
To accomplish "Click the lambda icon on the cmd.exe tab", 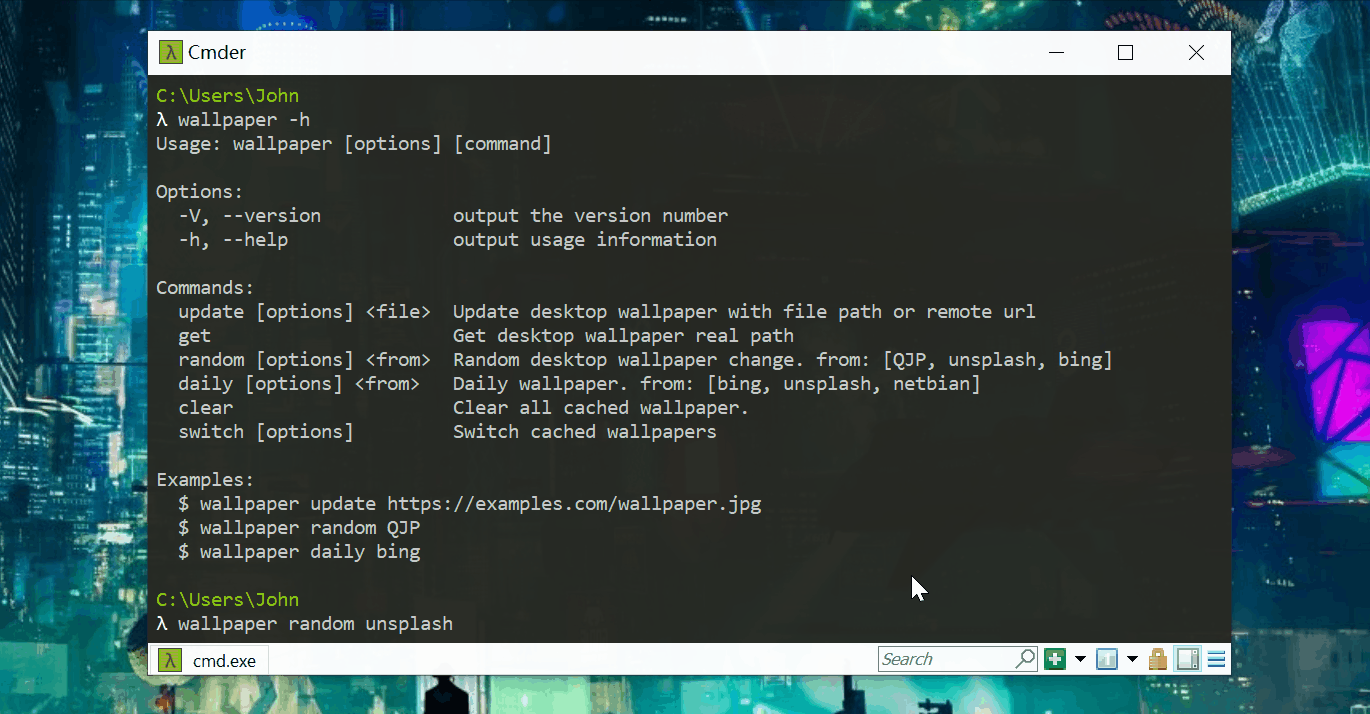I will pos(170,659).
